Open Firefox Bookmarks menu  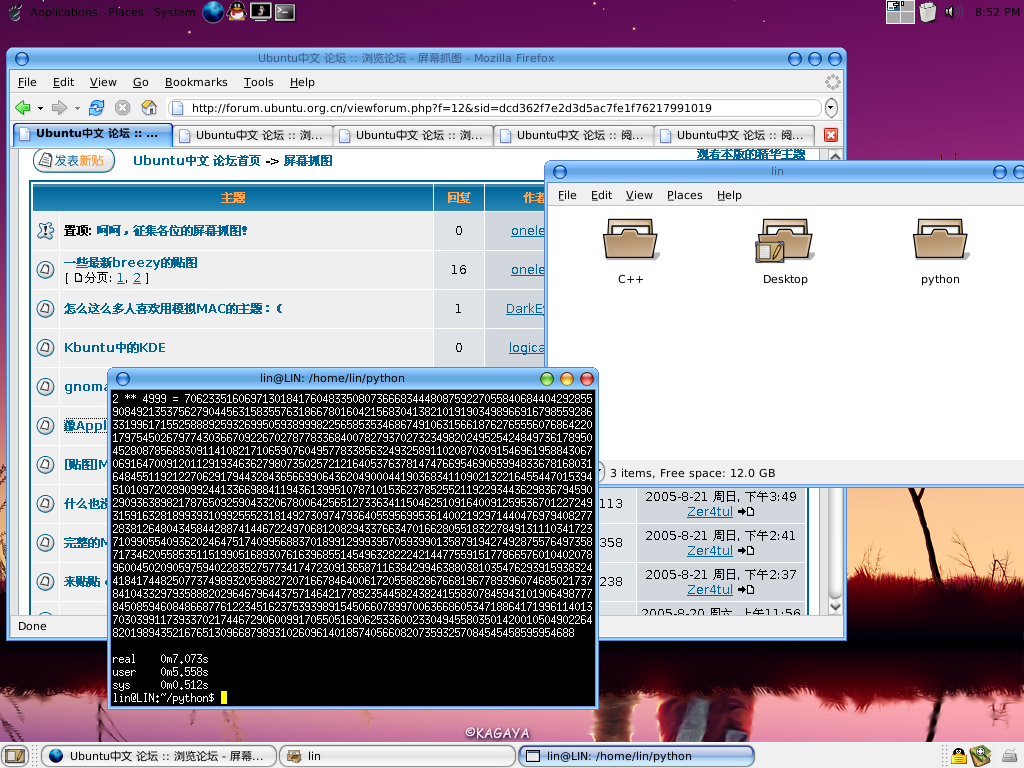pyautogui.click(x=196, y=82)
